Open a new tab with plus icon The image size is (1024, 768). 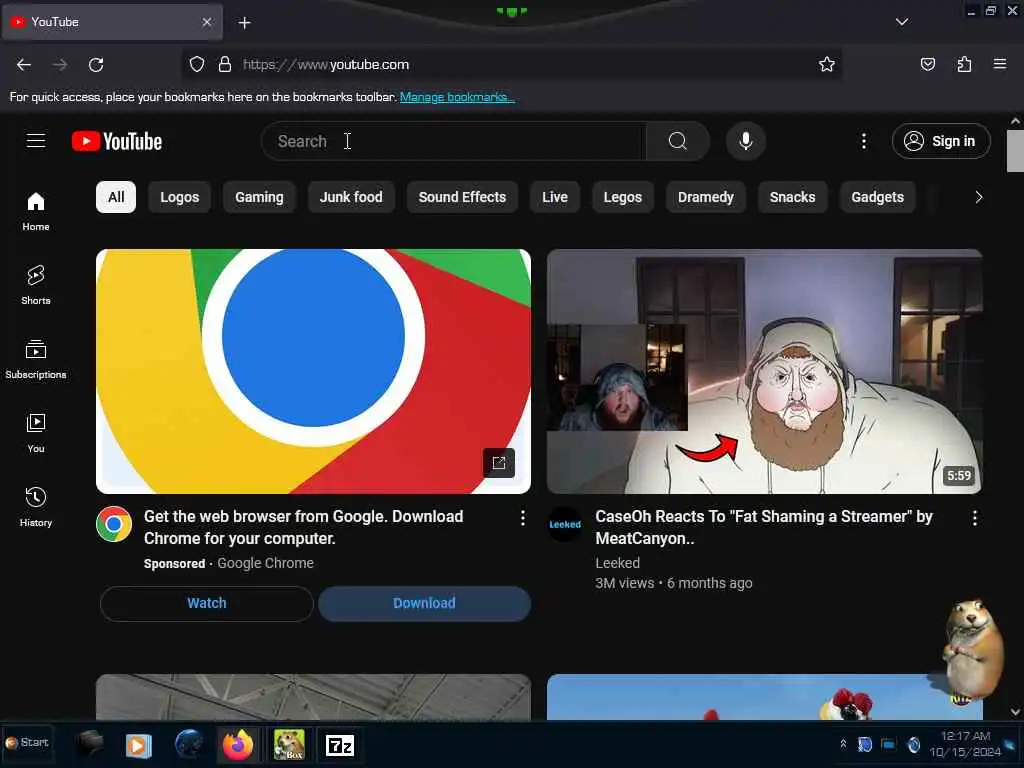pyautogui.click(x=244, y=23)
